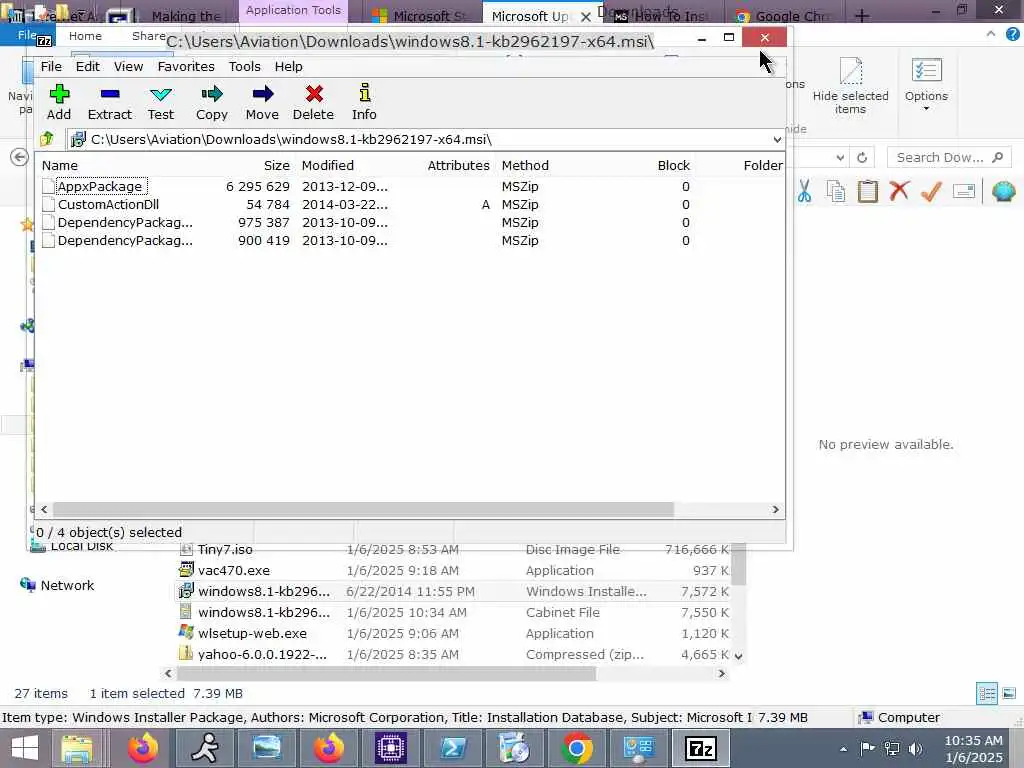Click the taskbar clock showing 10:35 AM
The width and height of the screenshot is (1024, 768).
tap(973, 749)
